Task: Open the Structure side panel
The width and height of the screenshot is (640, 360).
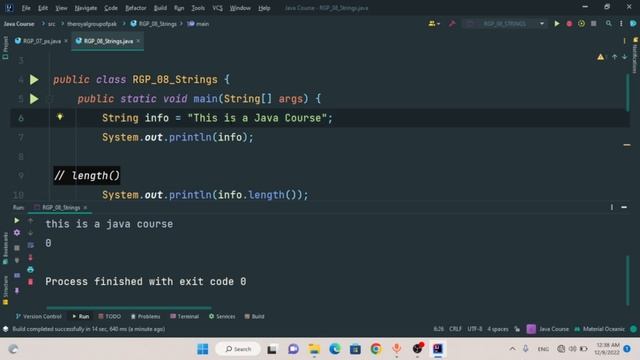Action: coord(5,290)
